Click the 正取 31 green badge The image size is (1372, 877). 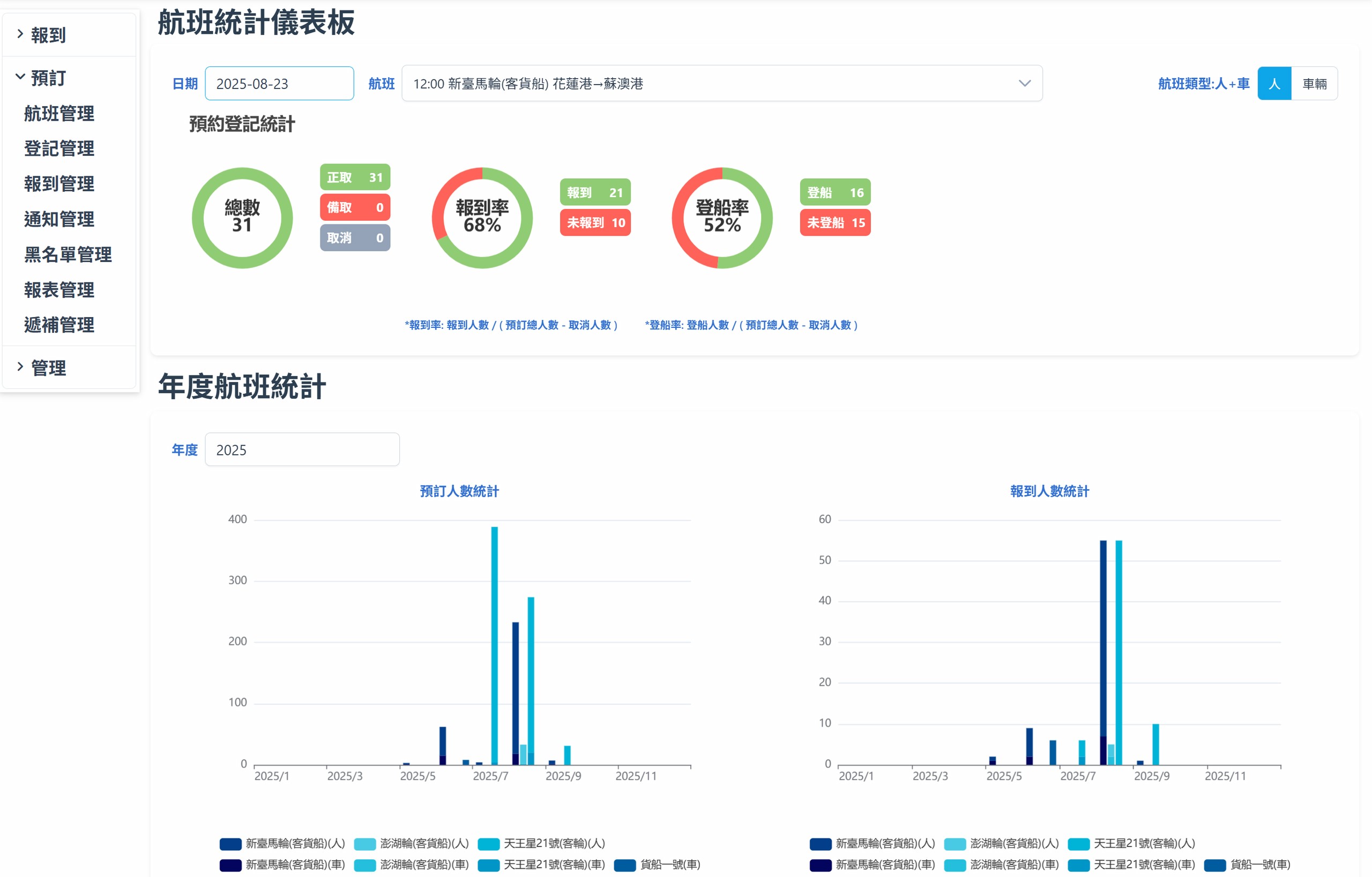(354, 178)
